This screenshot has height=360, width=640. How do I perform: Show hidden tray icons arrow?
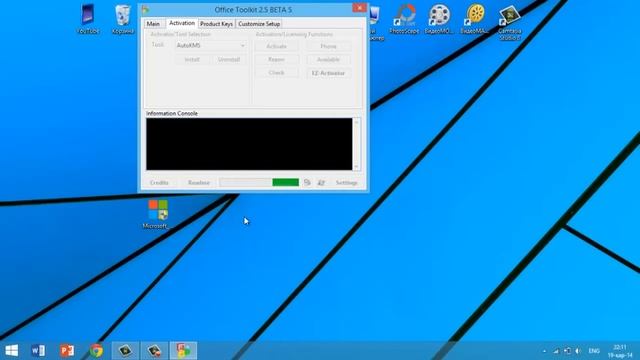[544, 351]
